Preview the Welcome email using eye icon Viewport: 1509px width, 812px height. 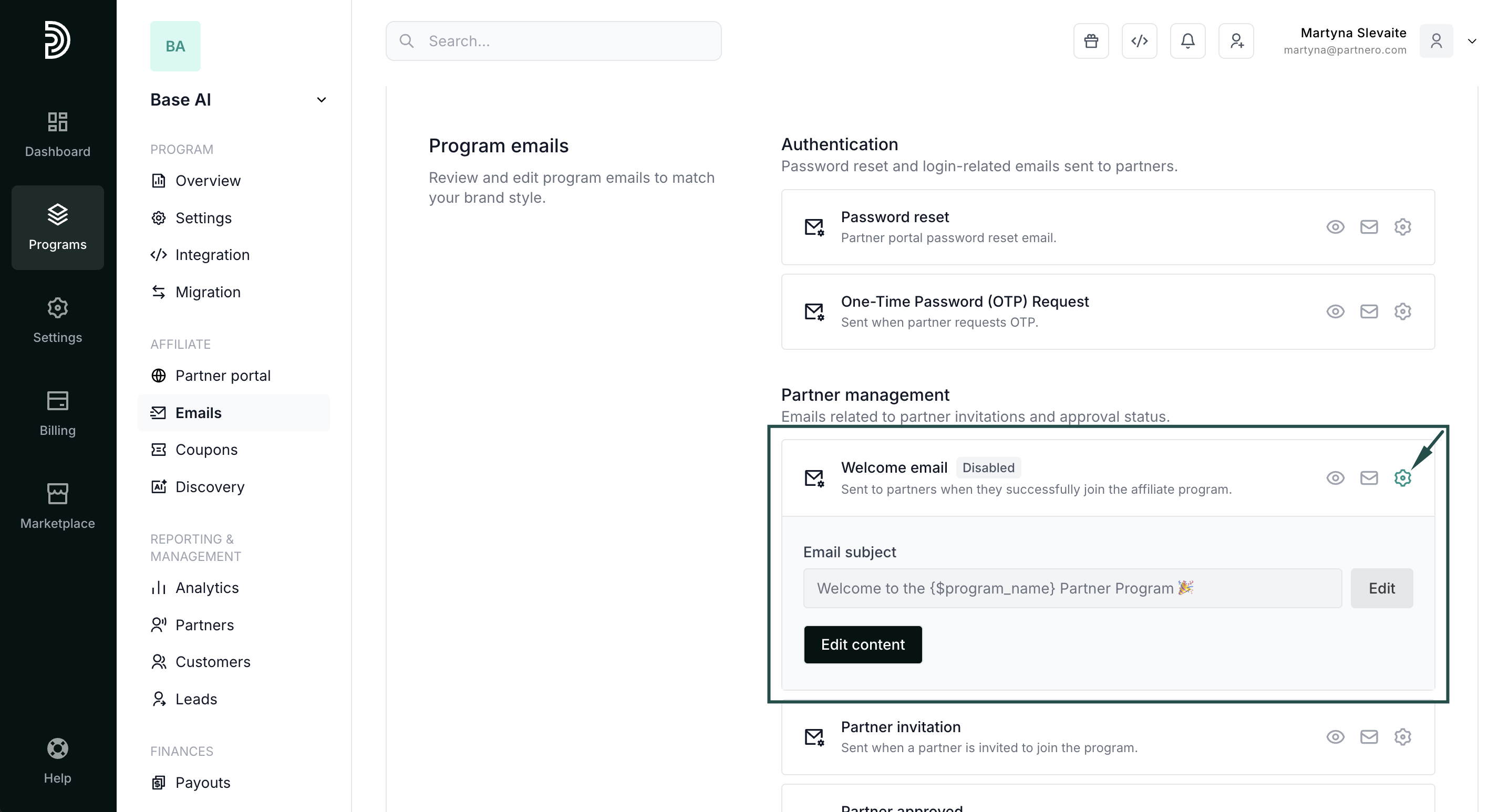coord(1335,478)
